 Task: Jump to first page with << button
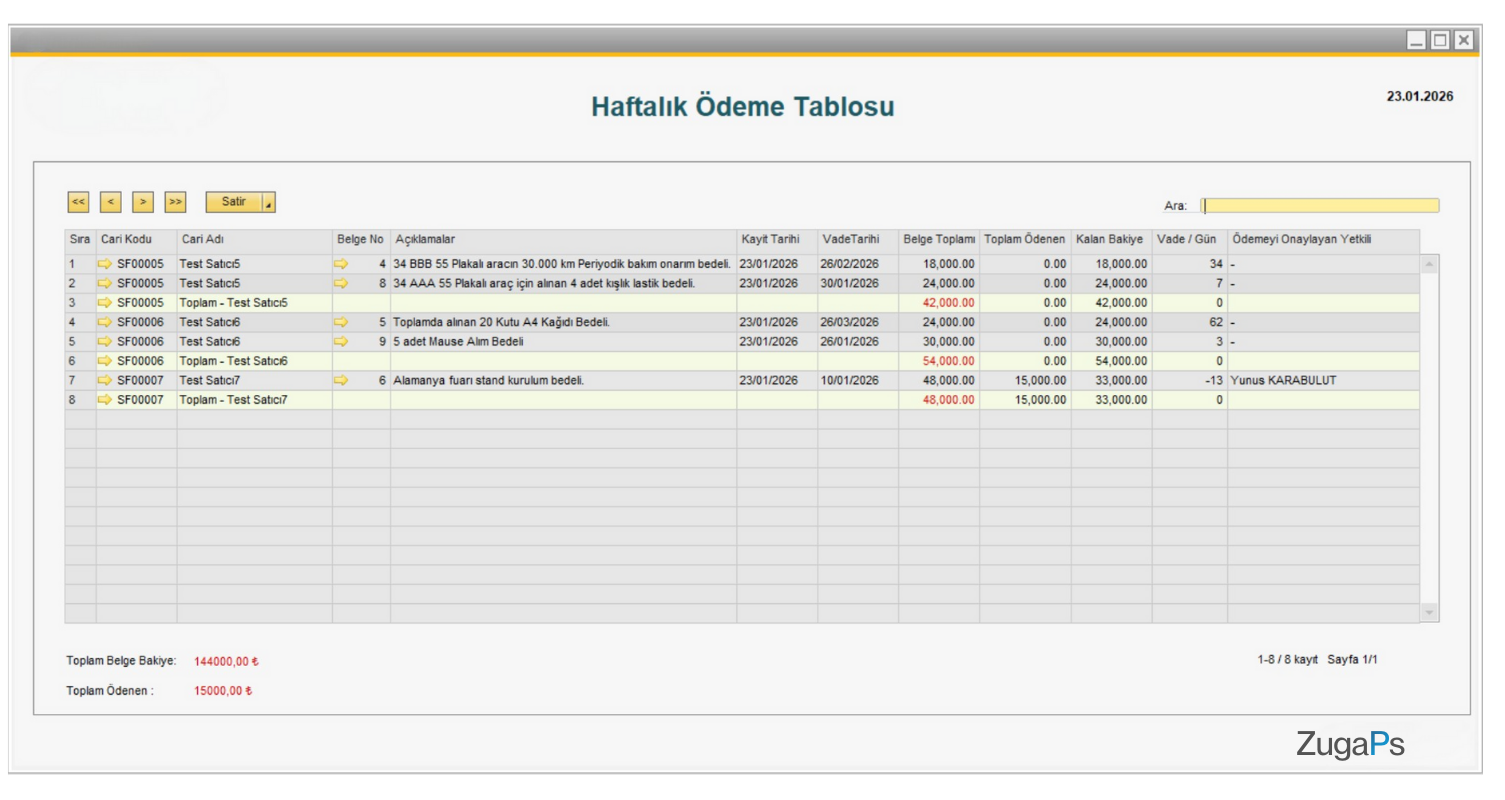click(78, 202)
